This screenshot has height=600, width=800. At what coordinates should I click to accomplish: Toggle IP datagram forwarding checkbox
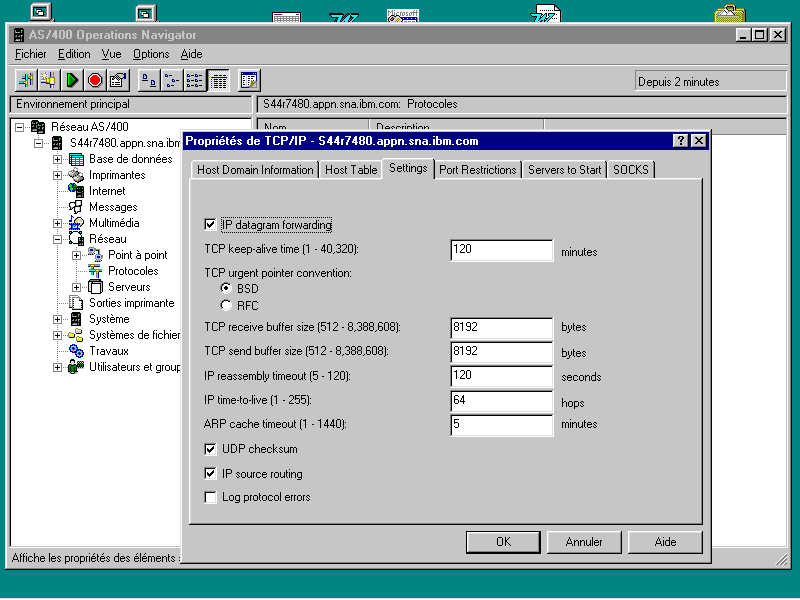coord(210,224)
